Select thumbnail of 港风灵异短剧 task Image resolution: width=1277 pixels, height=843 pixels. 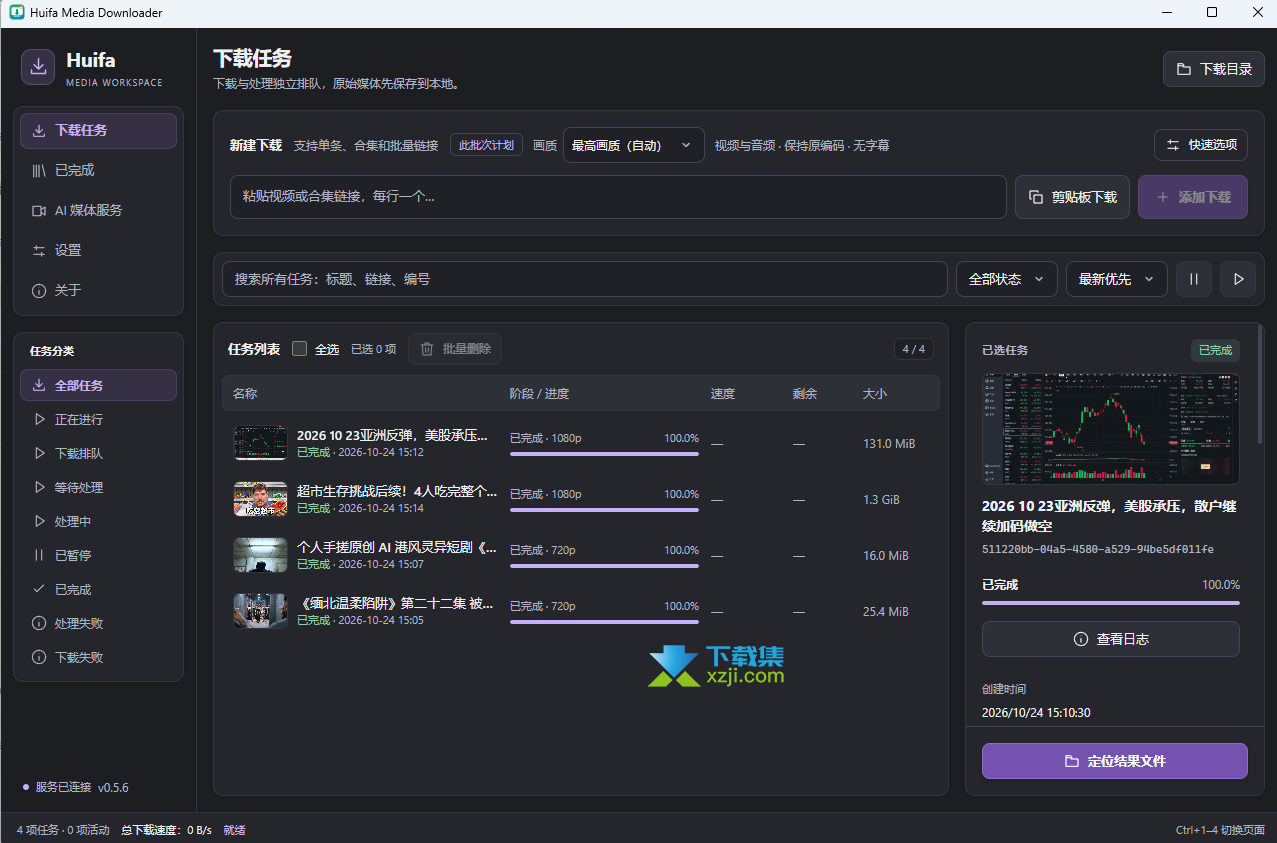[260, 555]
